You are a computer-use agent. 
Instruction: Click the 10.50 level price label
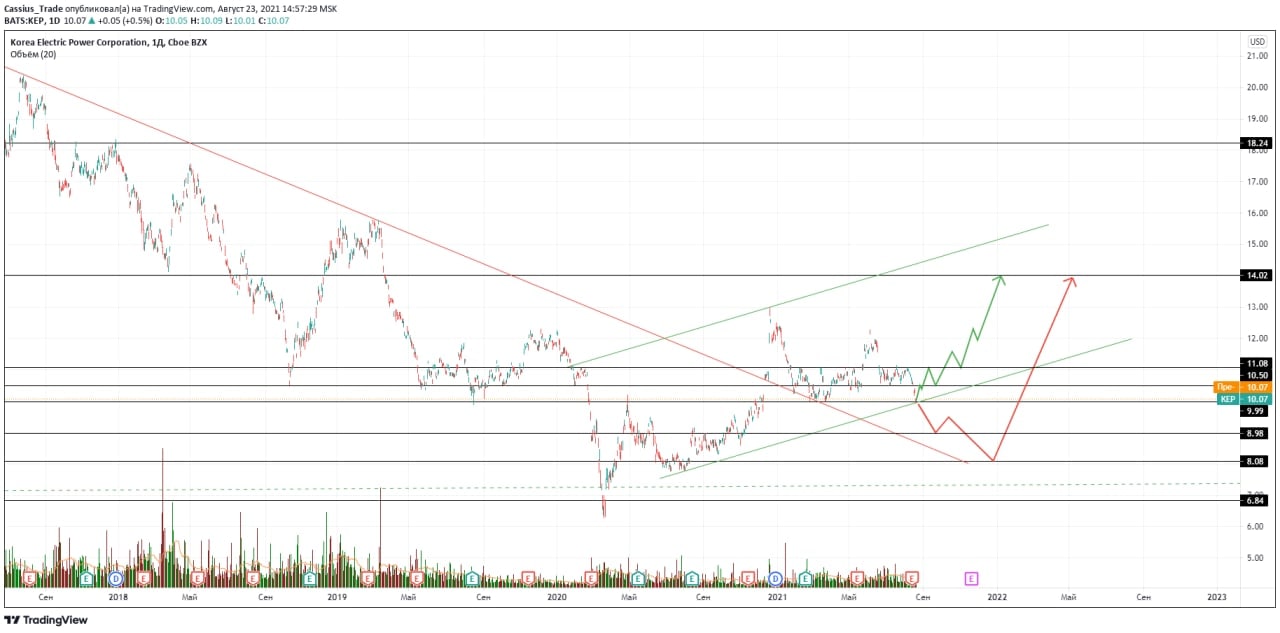tap(1256, 376)
